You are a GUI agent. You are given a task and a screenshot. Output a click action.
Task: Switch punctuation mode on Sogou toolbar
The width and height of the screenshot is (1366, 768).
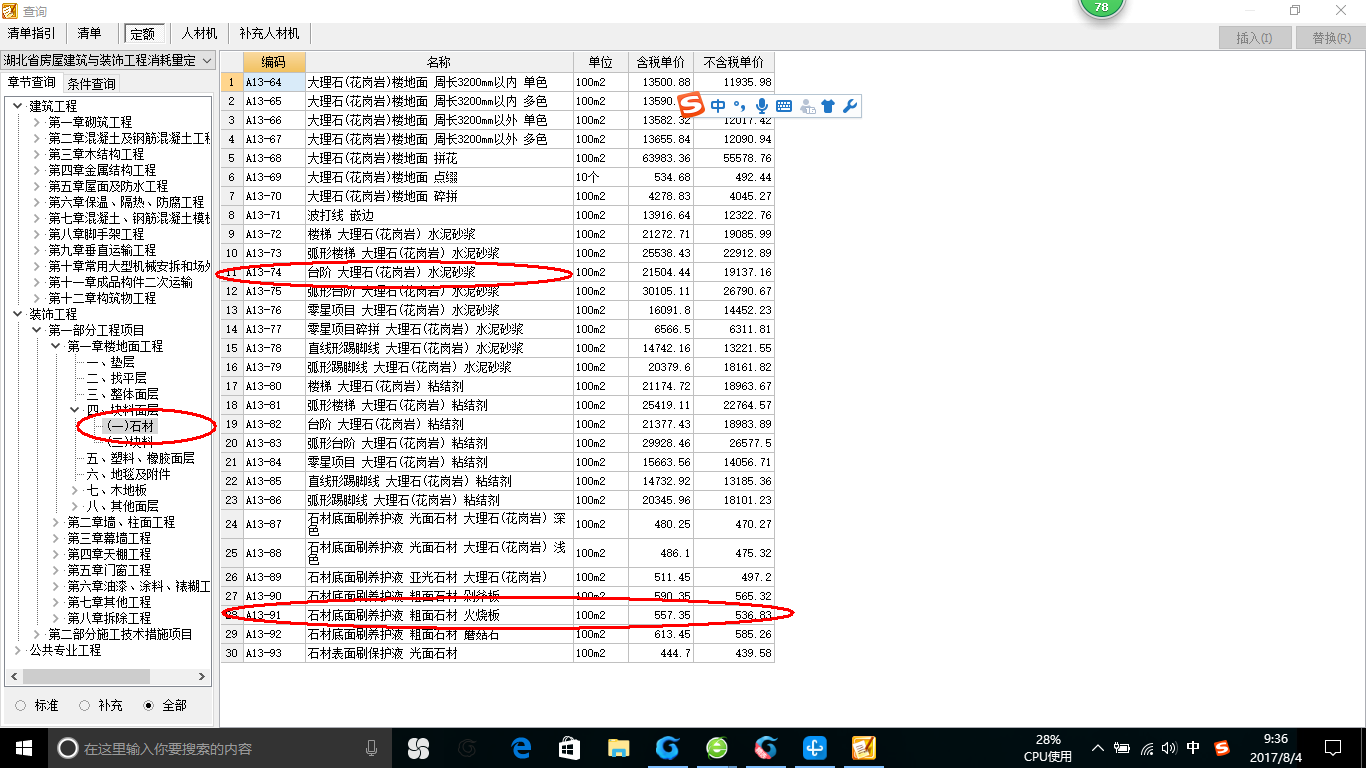(740, 106)
